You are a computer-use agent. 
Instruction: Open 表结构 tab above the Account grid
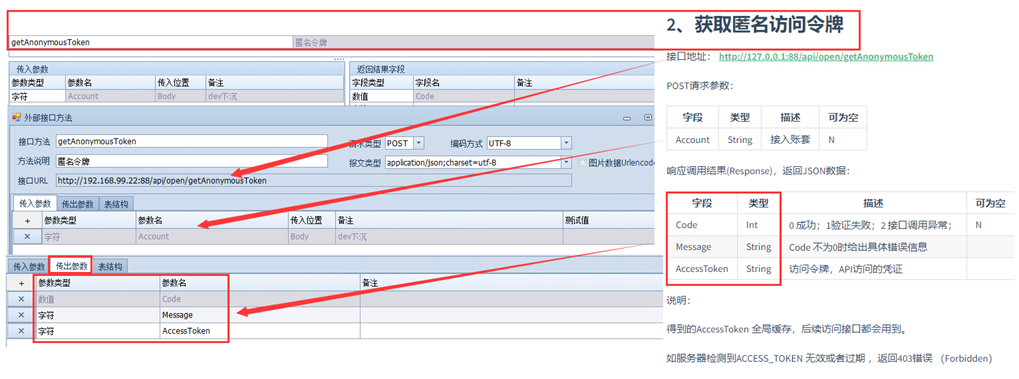118,203
